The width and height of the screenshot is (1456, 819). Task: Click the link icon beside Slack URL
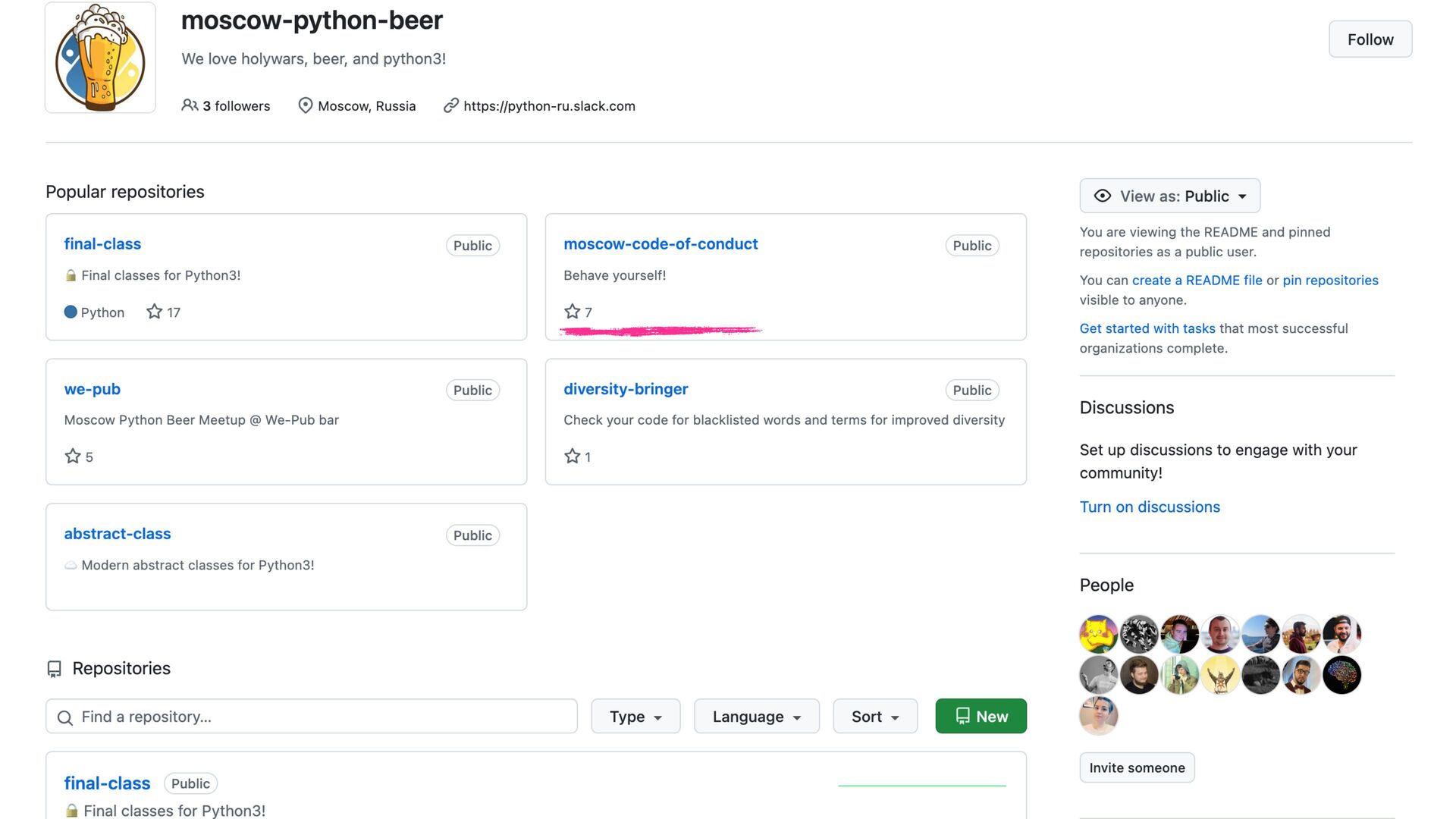click(450, 105)
